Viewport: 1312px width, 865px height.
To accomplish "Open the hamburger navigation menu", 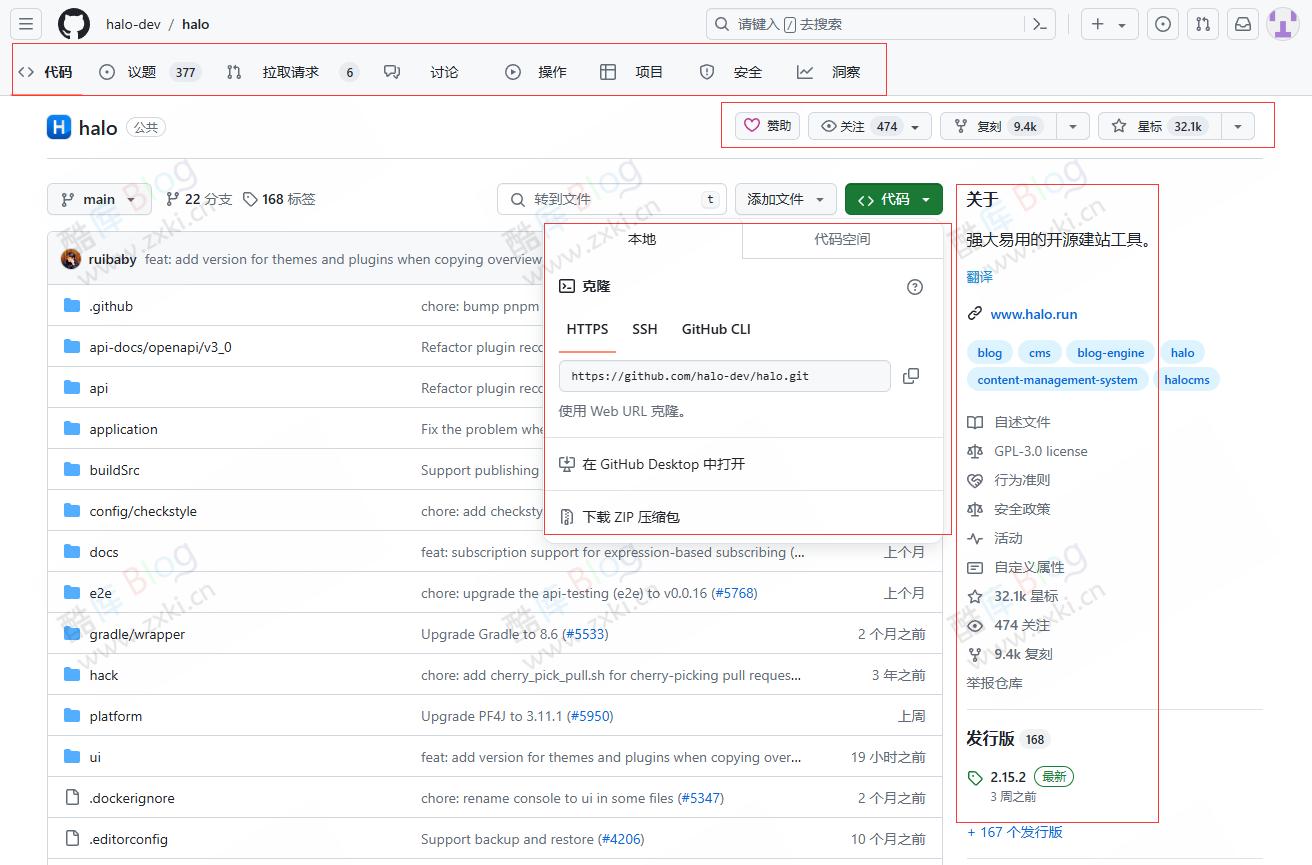I will [x=25, y=23].
